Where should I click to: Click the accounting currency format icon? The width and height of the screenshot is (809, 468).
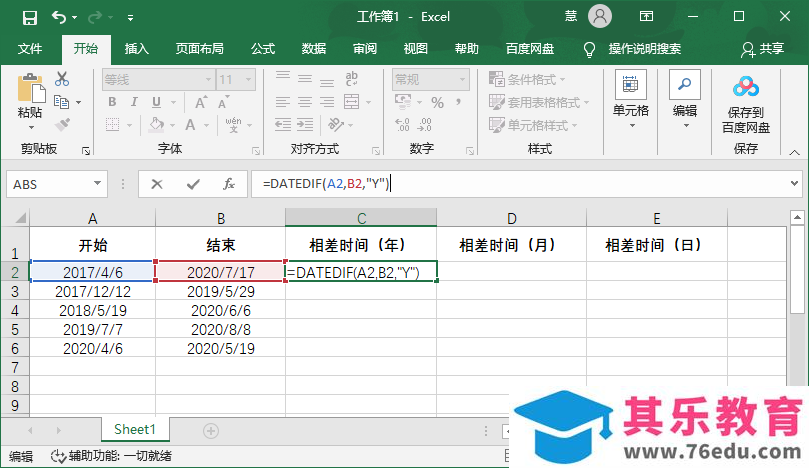403,101
